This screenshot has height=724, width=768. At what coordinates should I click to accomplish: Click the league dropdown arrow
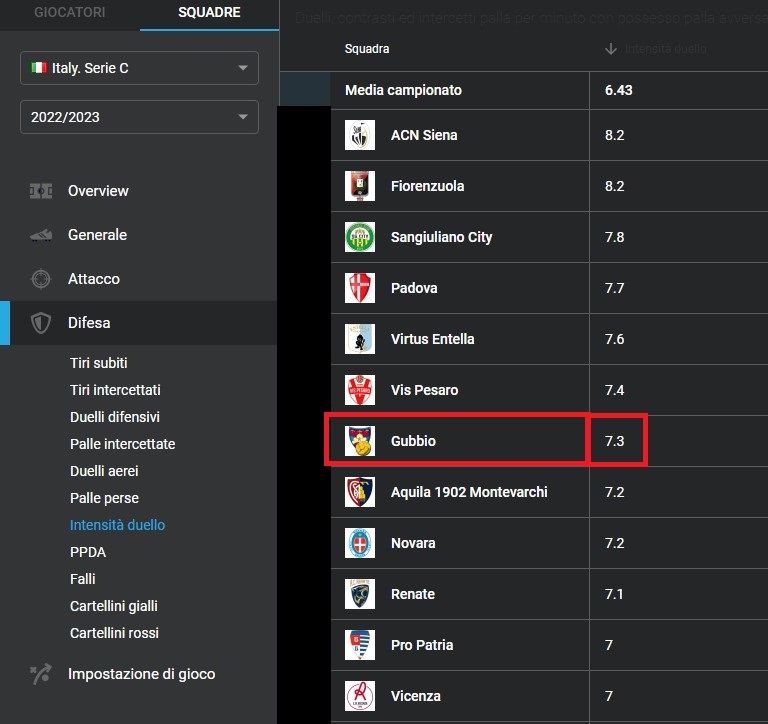coord(243,68)
